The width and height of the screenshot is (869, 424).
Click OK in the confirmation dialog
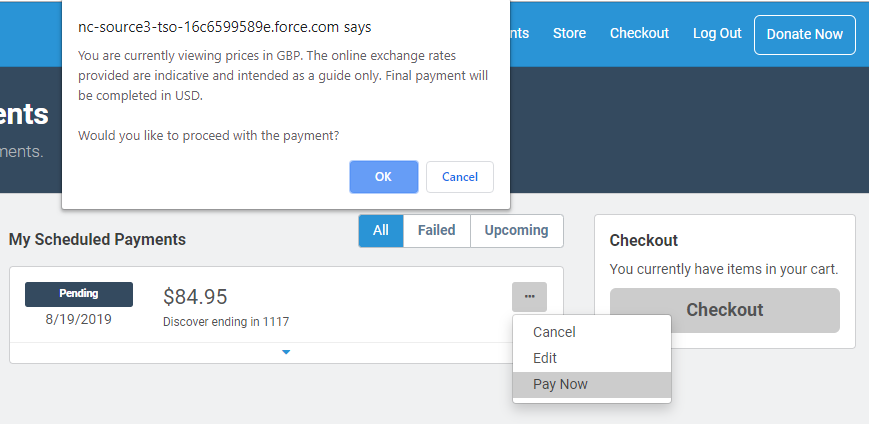point(383,177)
